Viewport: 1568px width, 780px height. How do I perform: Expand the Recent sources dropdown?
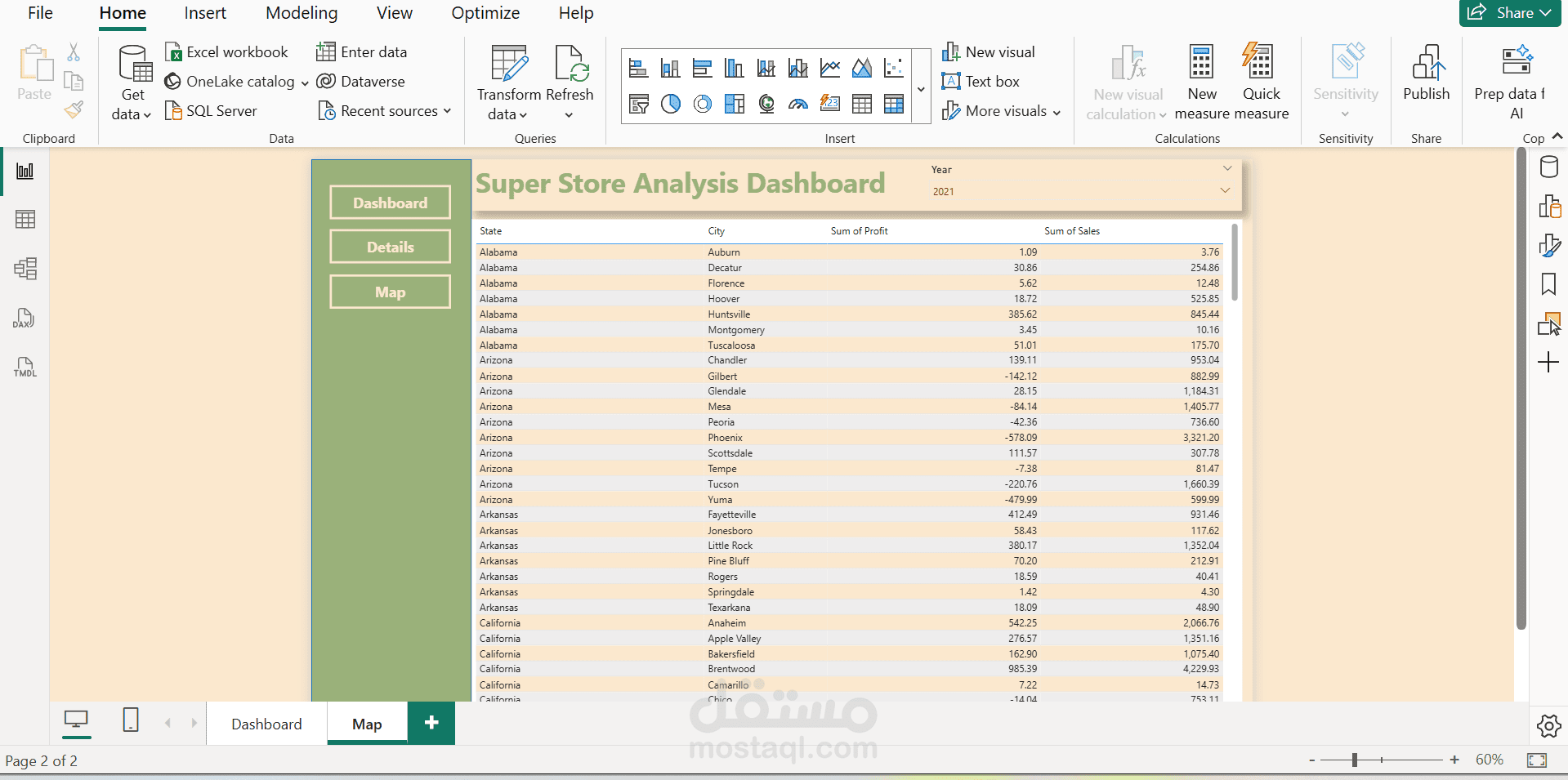tap(447, 111)
